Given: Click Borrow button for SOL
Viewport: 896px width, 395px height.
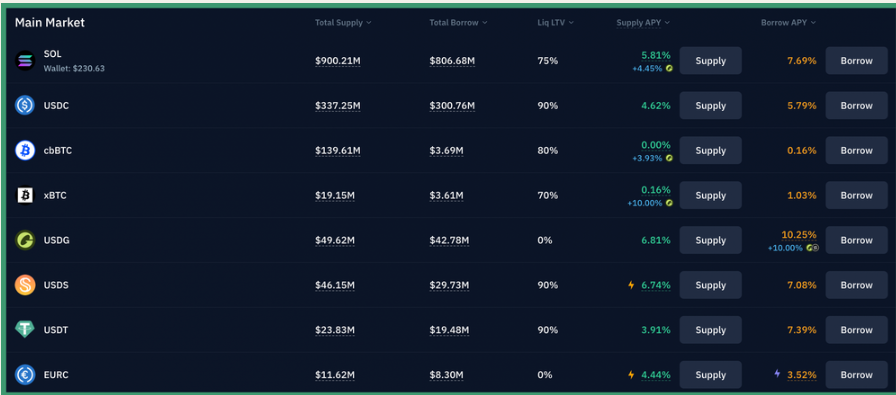Looking at the screenshot, I should click(857, 61).
